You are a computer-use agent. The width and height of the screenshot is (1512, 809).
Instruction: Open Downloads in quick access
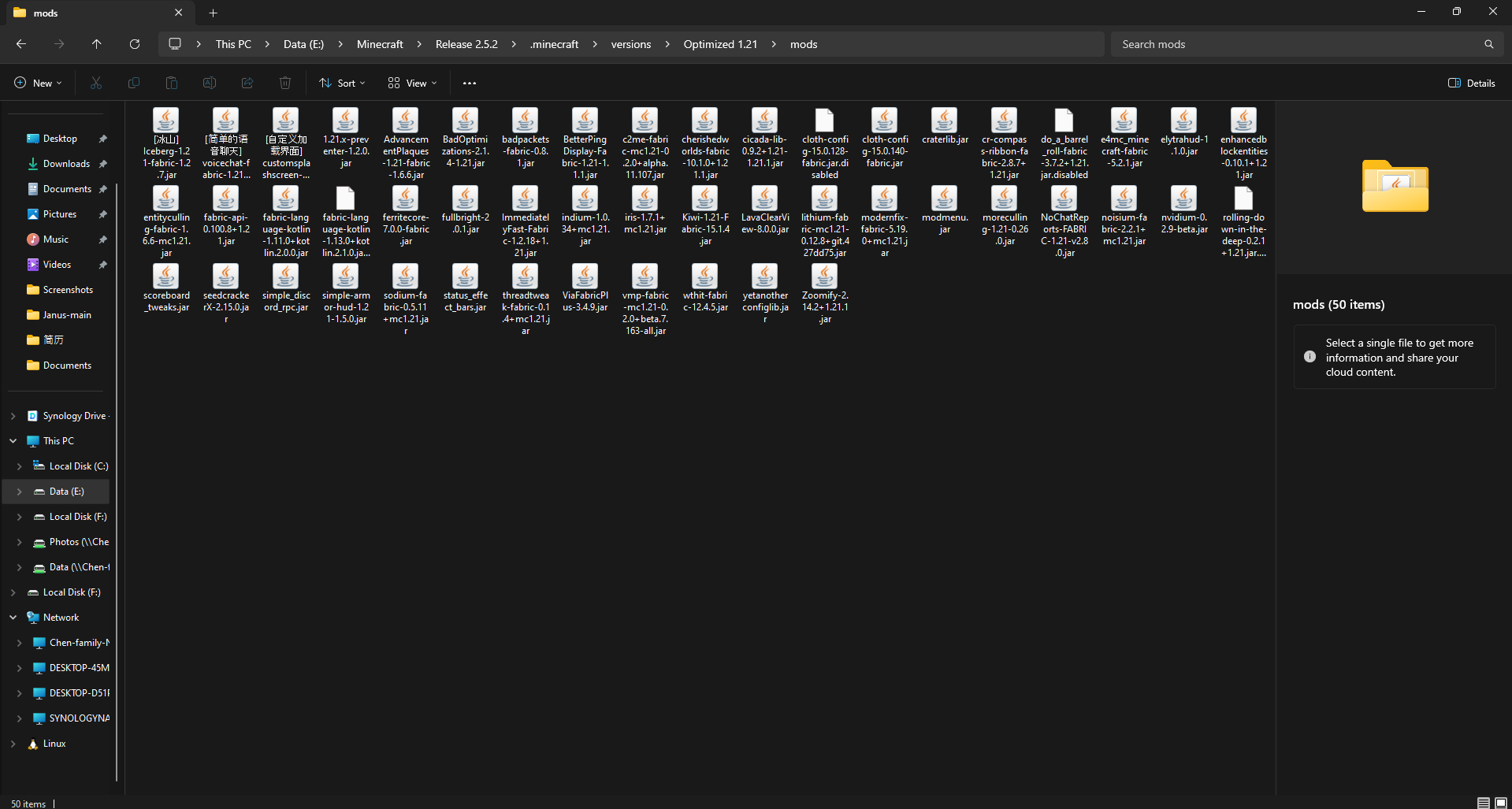(x=66, y=164)
